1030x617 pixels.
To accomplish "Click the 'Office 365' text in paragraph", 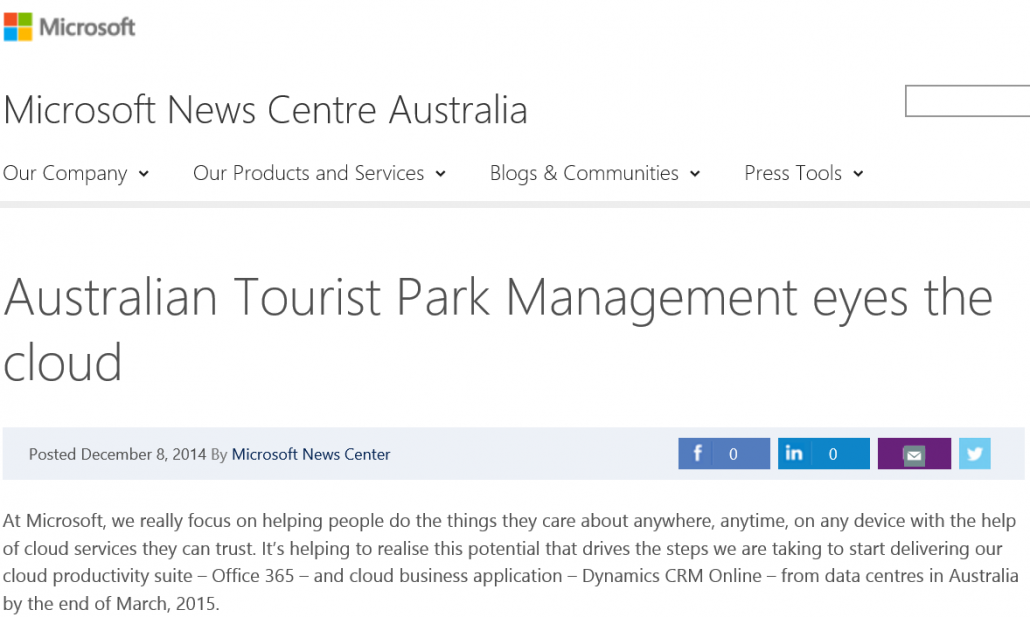I will [253, 576].
